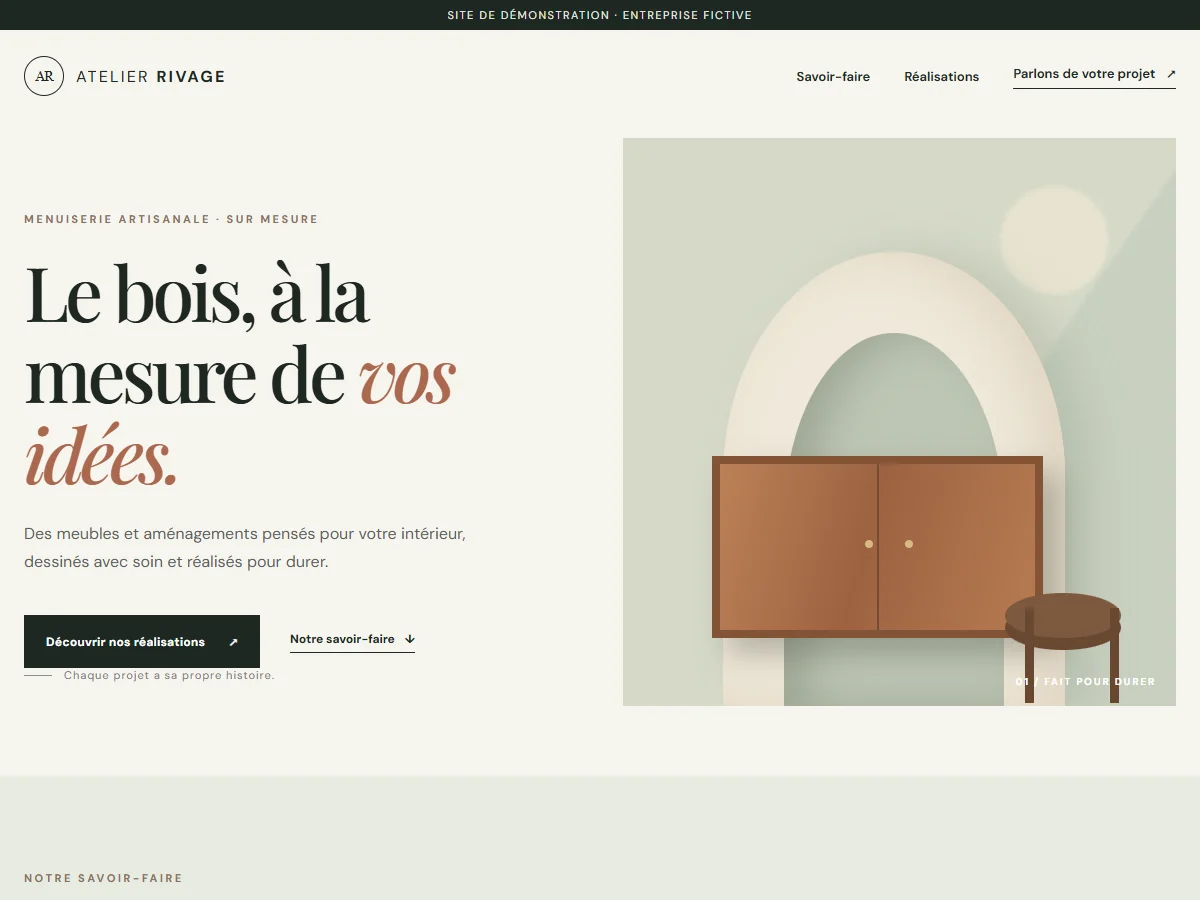Open the Atelier Rivage home link

pyautogui.click(x=125, y=76)
